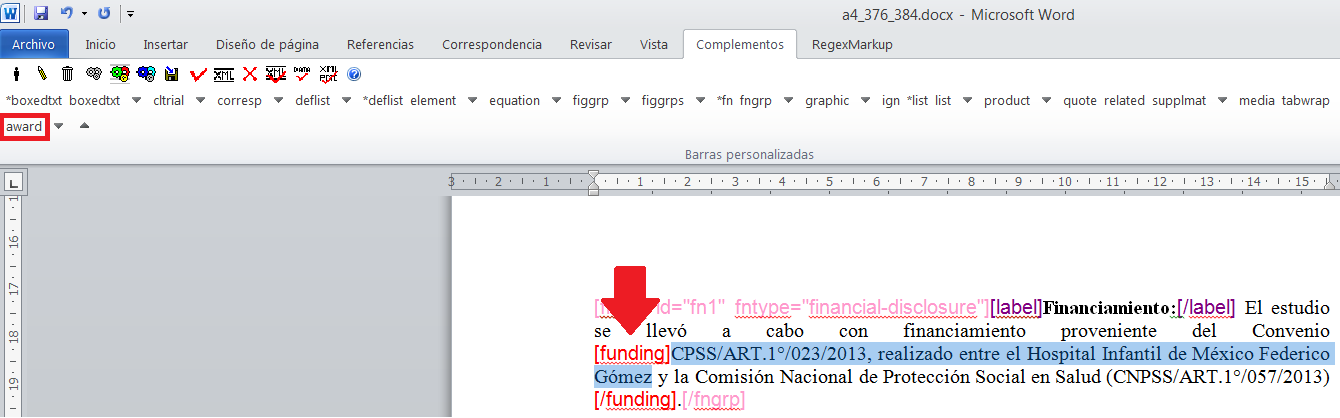Click the Save icon in quick access

click(41, 14)
